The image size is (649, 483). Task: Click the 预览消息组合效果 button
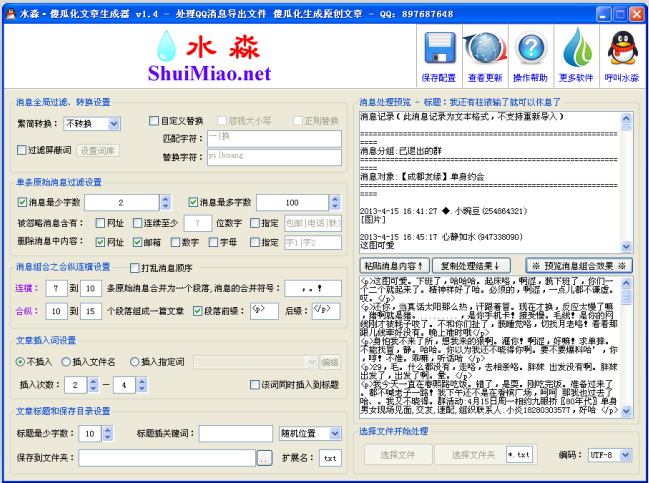[579, 266]
